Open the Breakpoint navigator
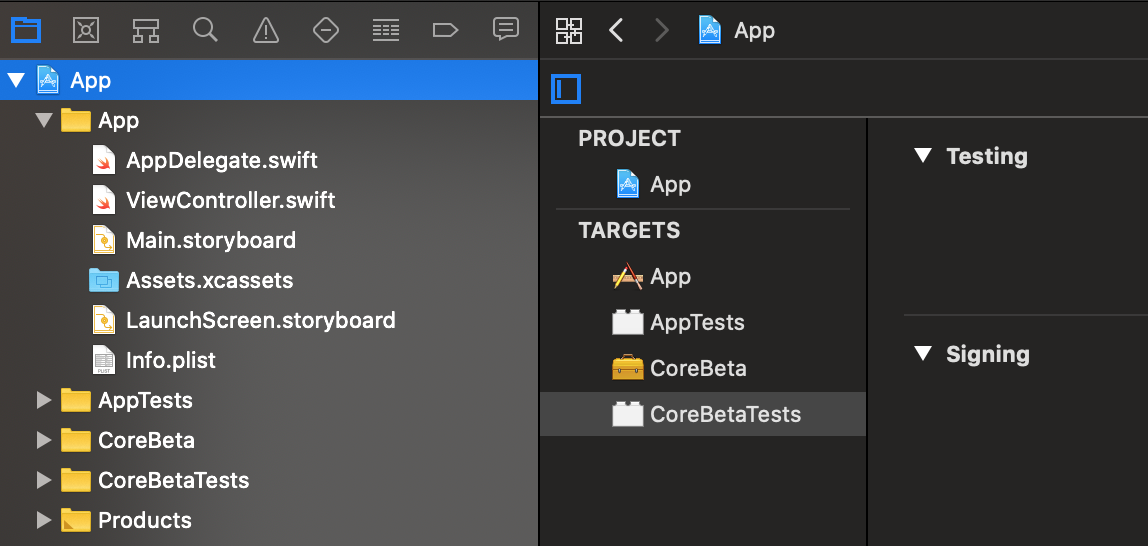1148x546 pixels. [445, 30]
